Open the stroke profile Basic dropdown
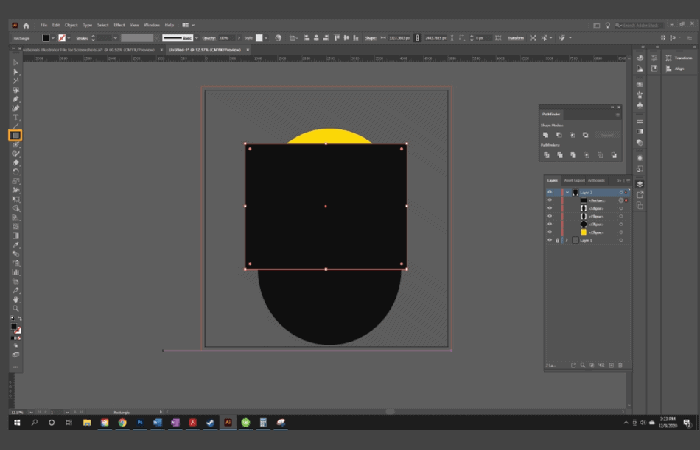This screenshot has width=700, height=450. click(x=196, y=38)
